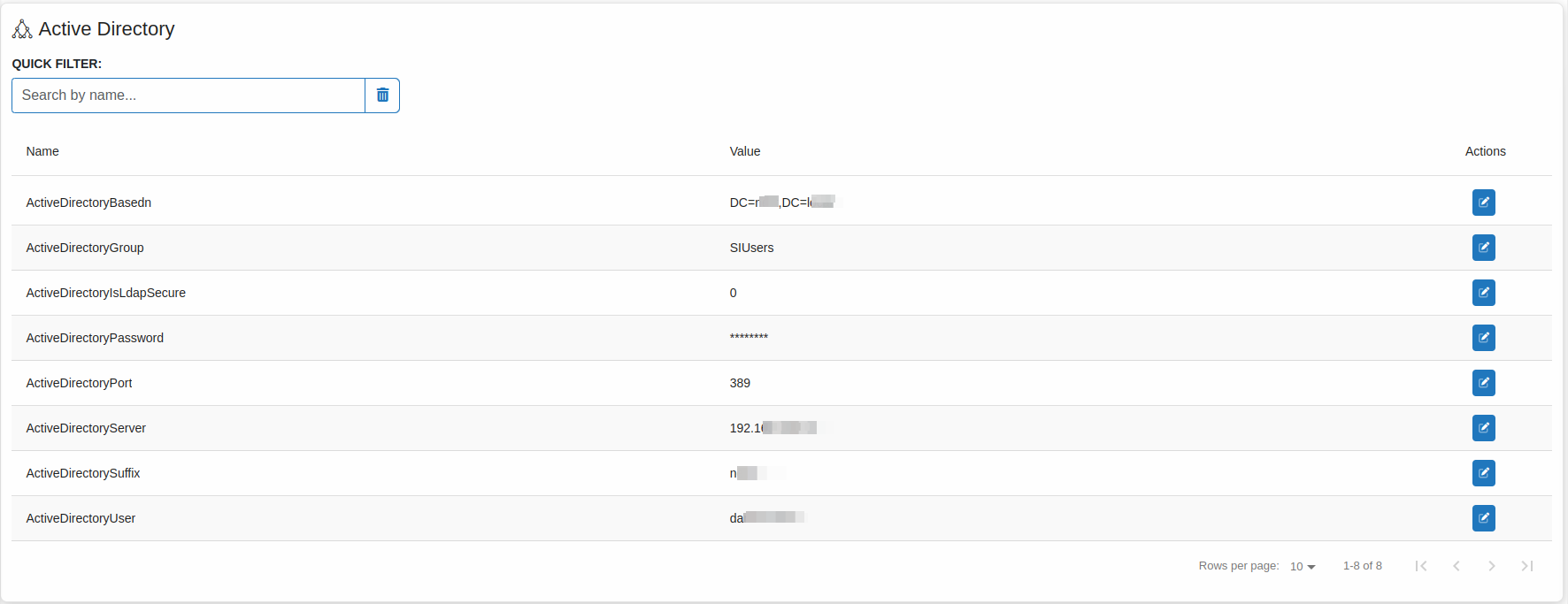This screenshot has height=604, width=1568.
Task: Edit the ActiveDirectoryGroup row
Action: 1483,248
